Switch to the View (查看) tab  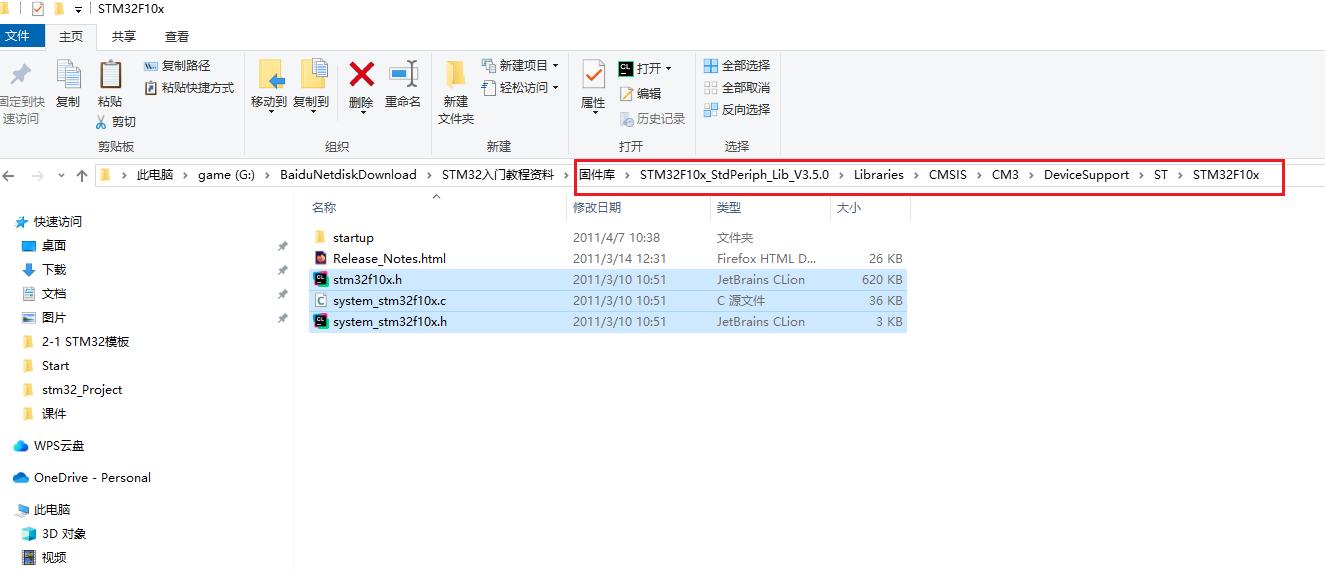pos(177,37)
